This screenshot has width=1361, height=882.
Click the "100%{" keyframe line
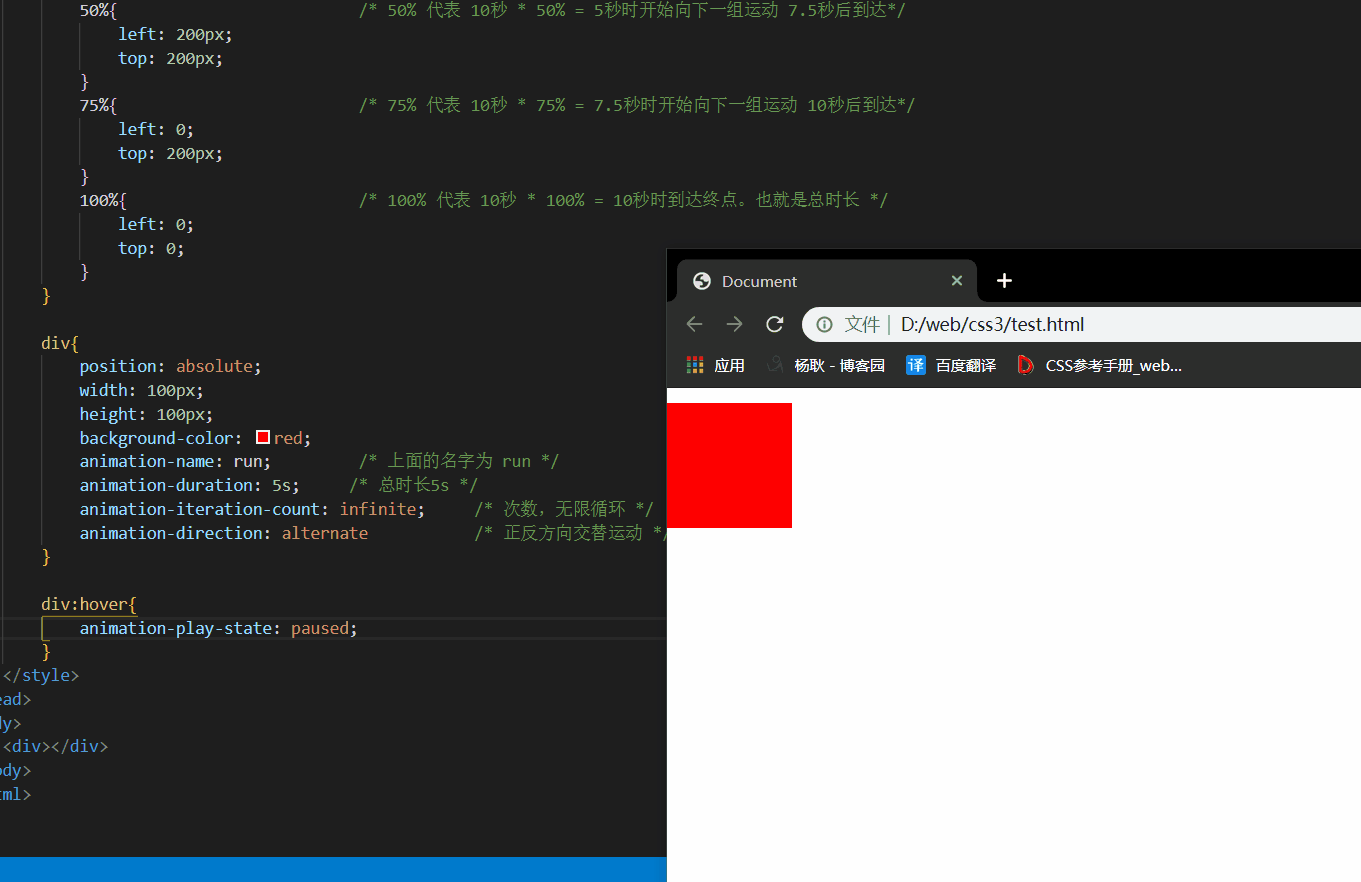click(x=103, y=200)
